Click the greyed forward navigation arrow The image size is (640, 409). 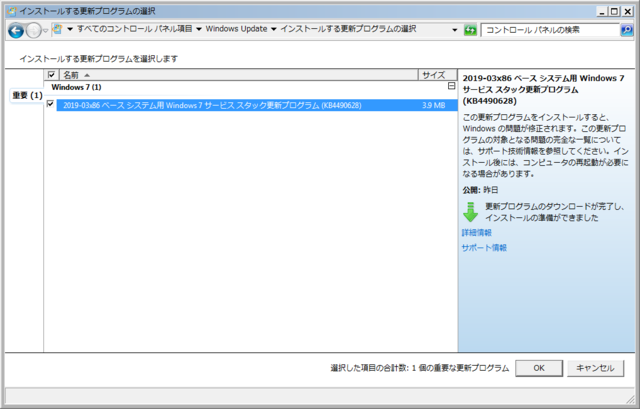(33, 30)
